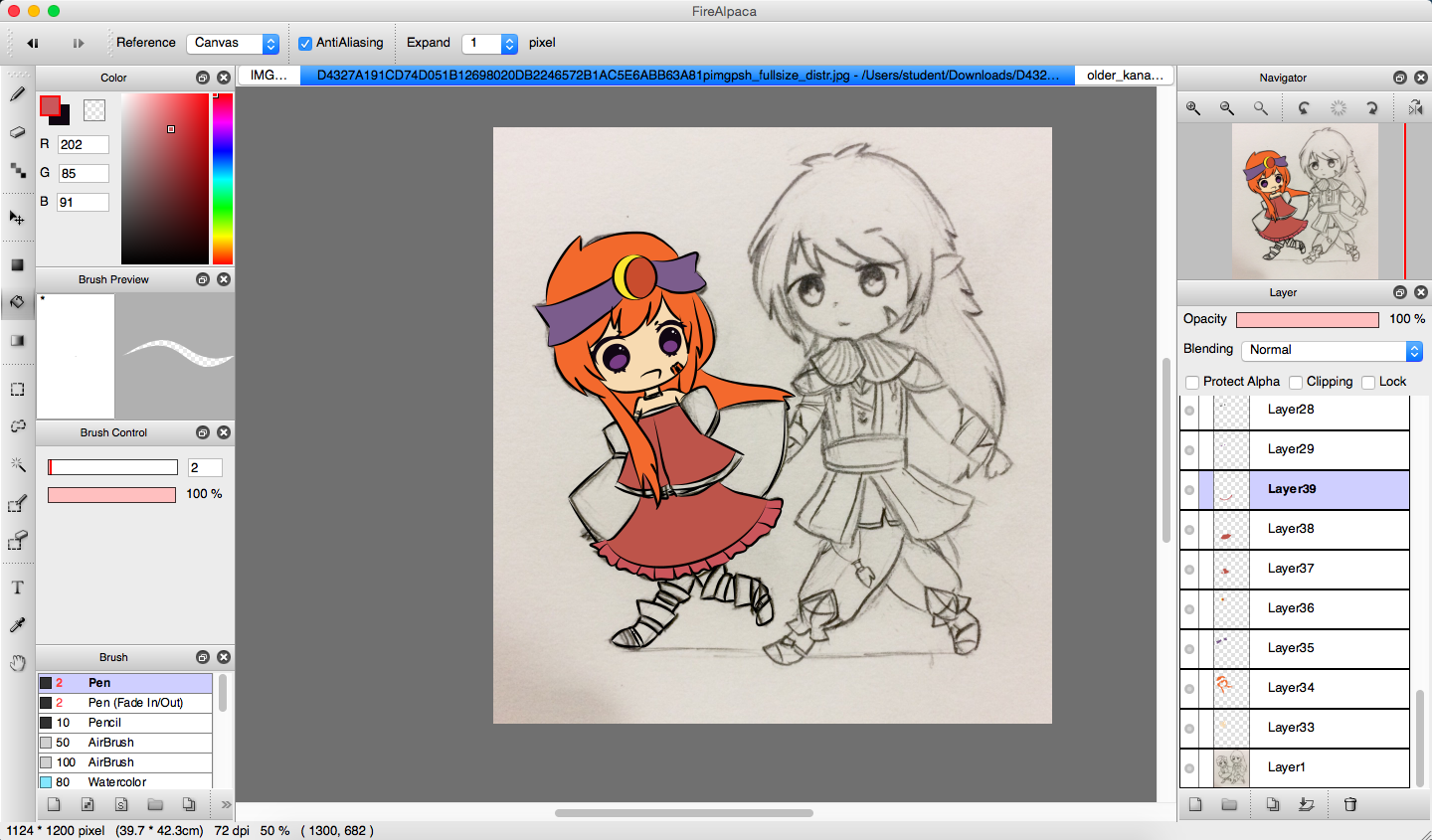Screen dimensions: 1432x840
Task: Select the Fill rectangle tool
Action: pyautogui.click(x=17, y=264)
